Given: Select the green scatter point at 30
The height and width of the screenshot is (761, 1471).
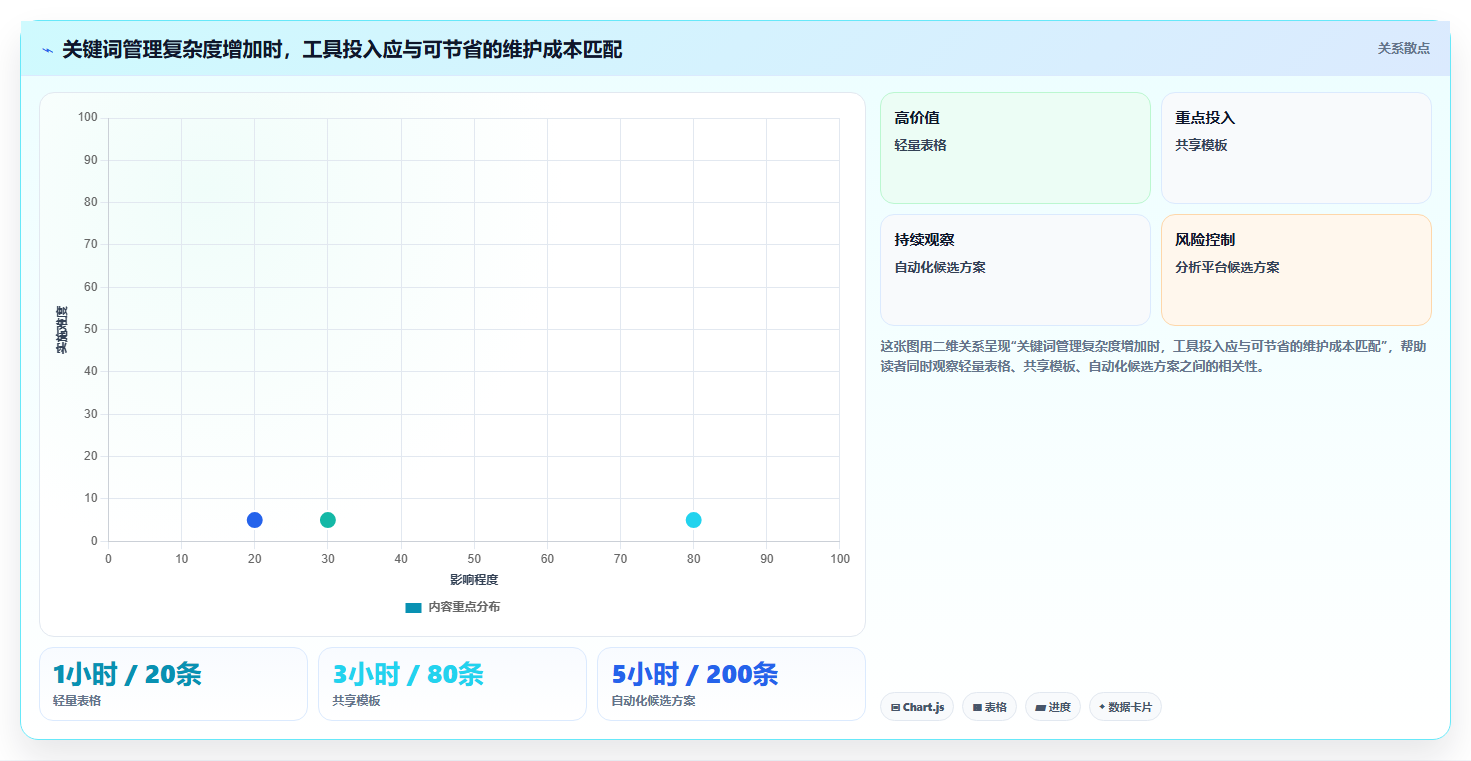Looking at the screenshot, I should coord(328,520).
